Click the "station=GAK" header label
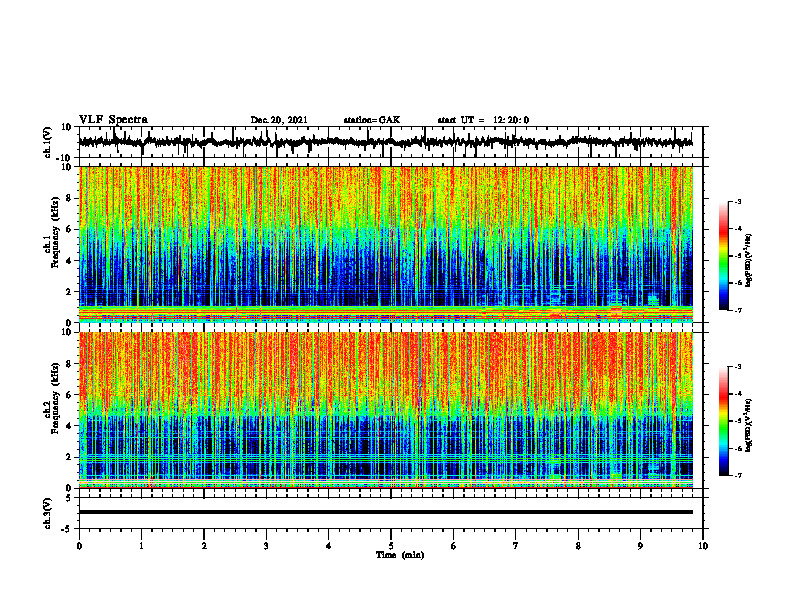Viewport: 792px width, 612px height. pyautogui.click(x=372, y=120)
